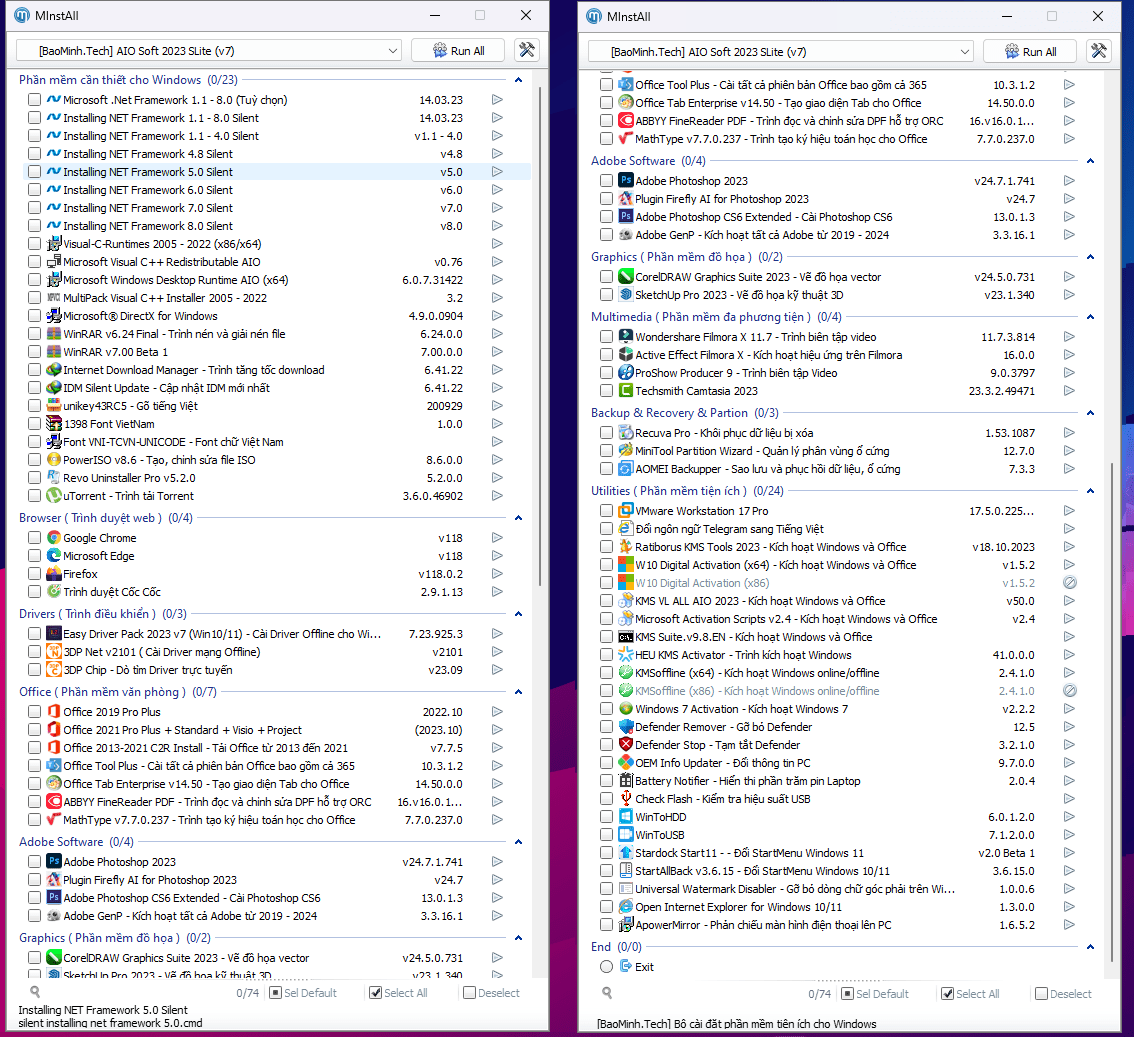Click the Office 2019 Pro Plus icon
The height and width of the screenshot is (1037, 1134).
tap(54, 712)
